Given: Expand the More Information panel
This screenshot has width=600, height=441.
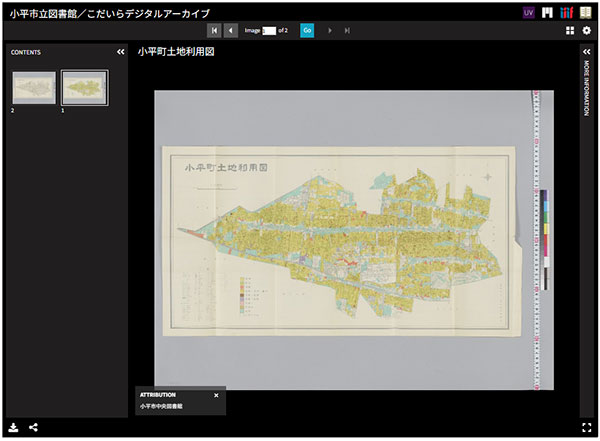Looking at the screenshot, I should coord(587,52).
